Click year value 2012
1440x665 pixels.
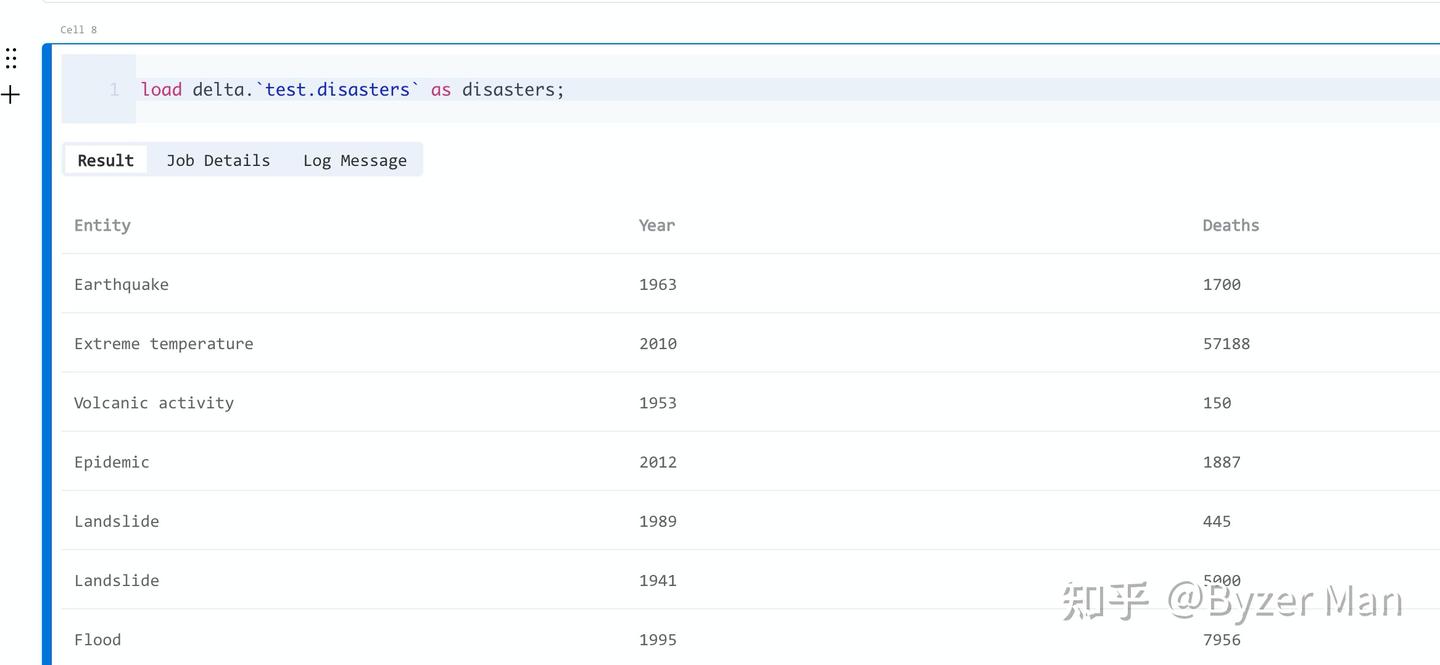coord(658,462)
